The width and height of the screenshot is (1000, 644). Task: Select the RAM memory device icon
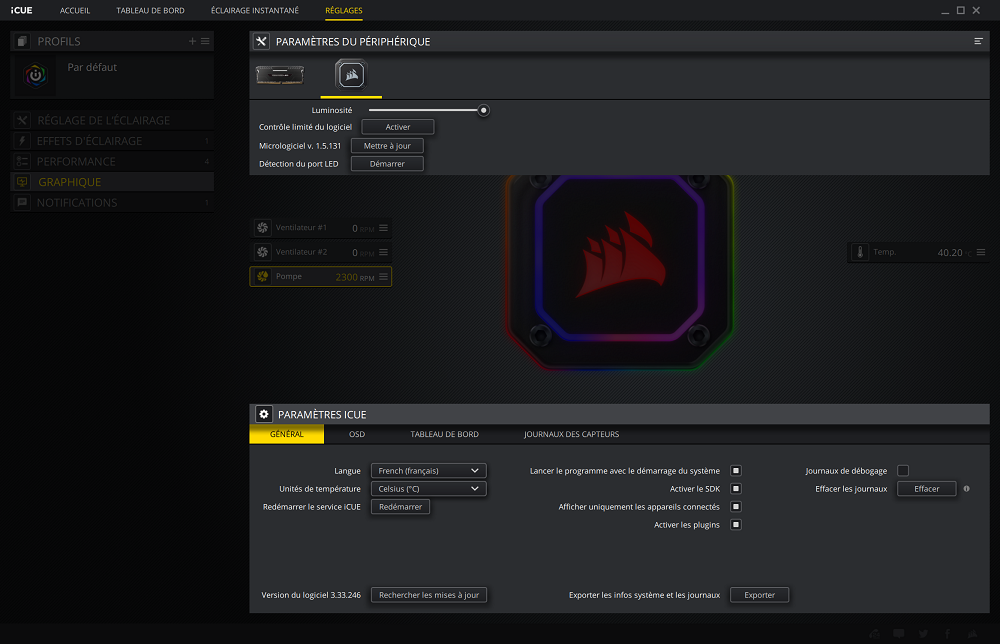click(x=279, y=75)
